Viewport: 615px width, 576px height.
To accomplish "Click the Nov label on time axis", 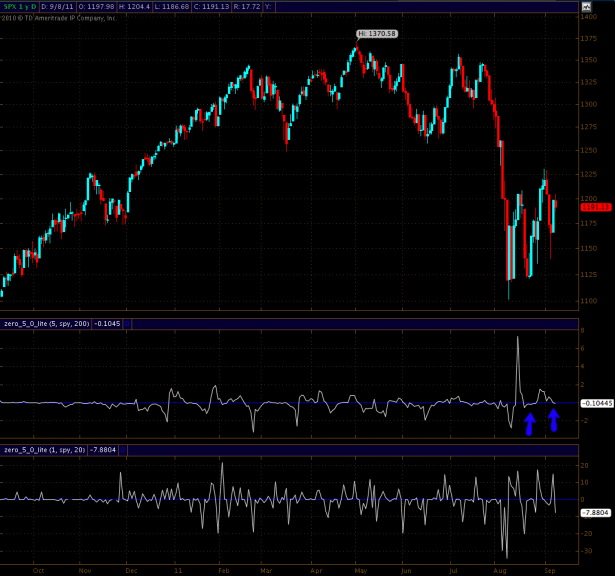I will [85, 571].
